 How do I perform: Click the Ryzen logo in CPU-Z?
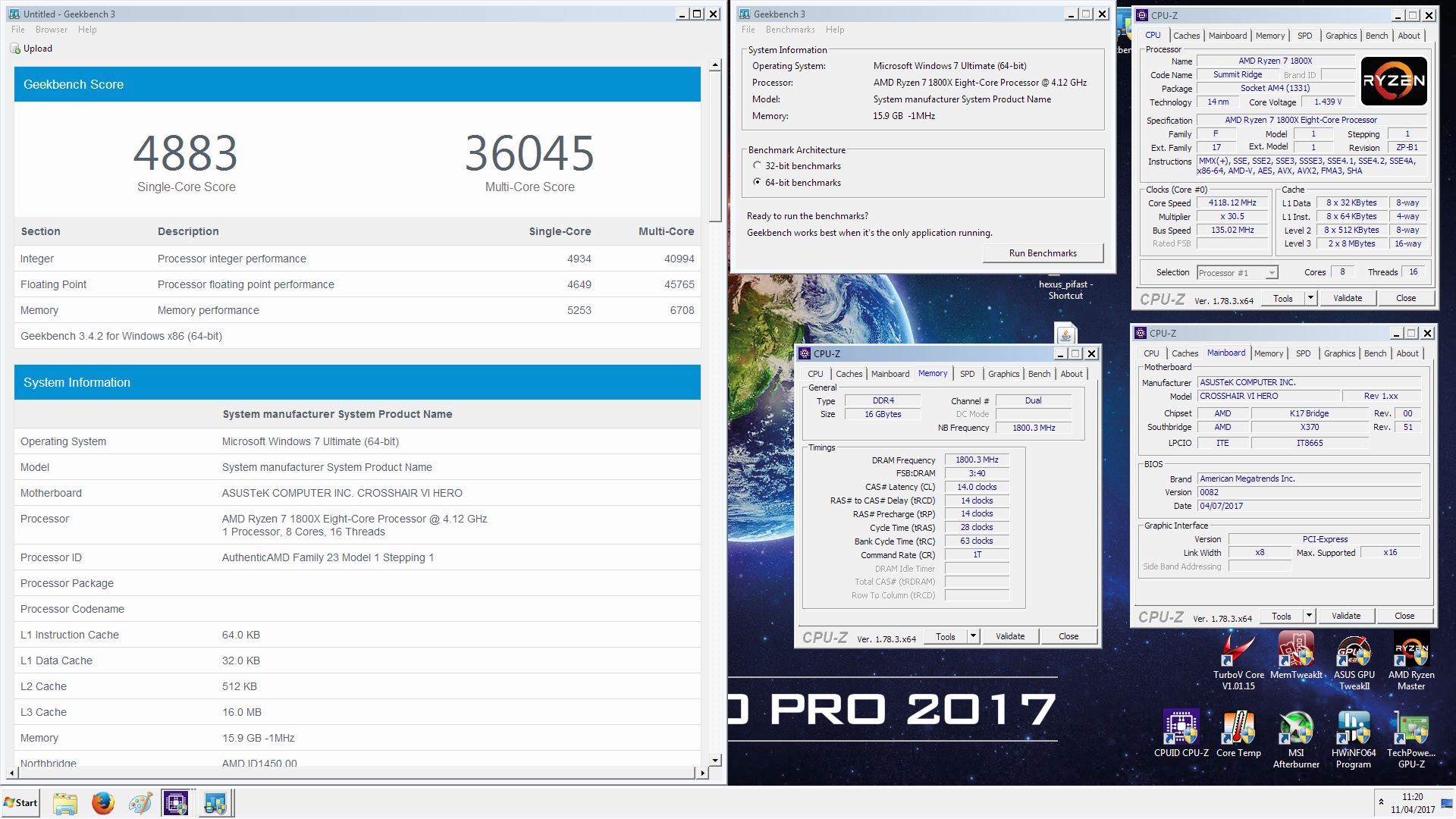coord(1394,81)
